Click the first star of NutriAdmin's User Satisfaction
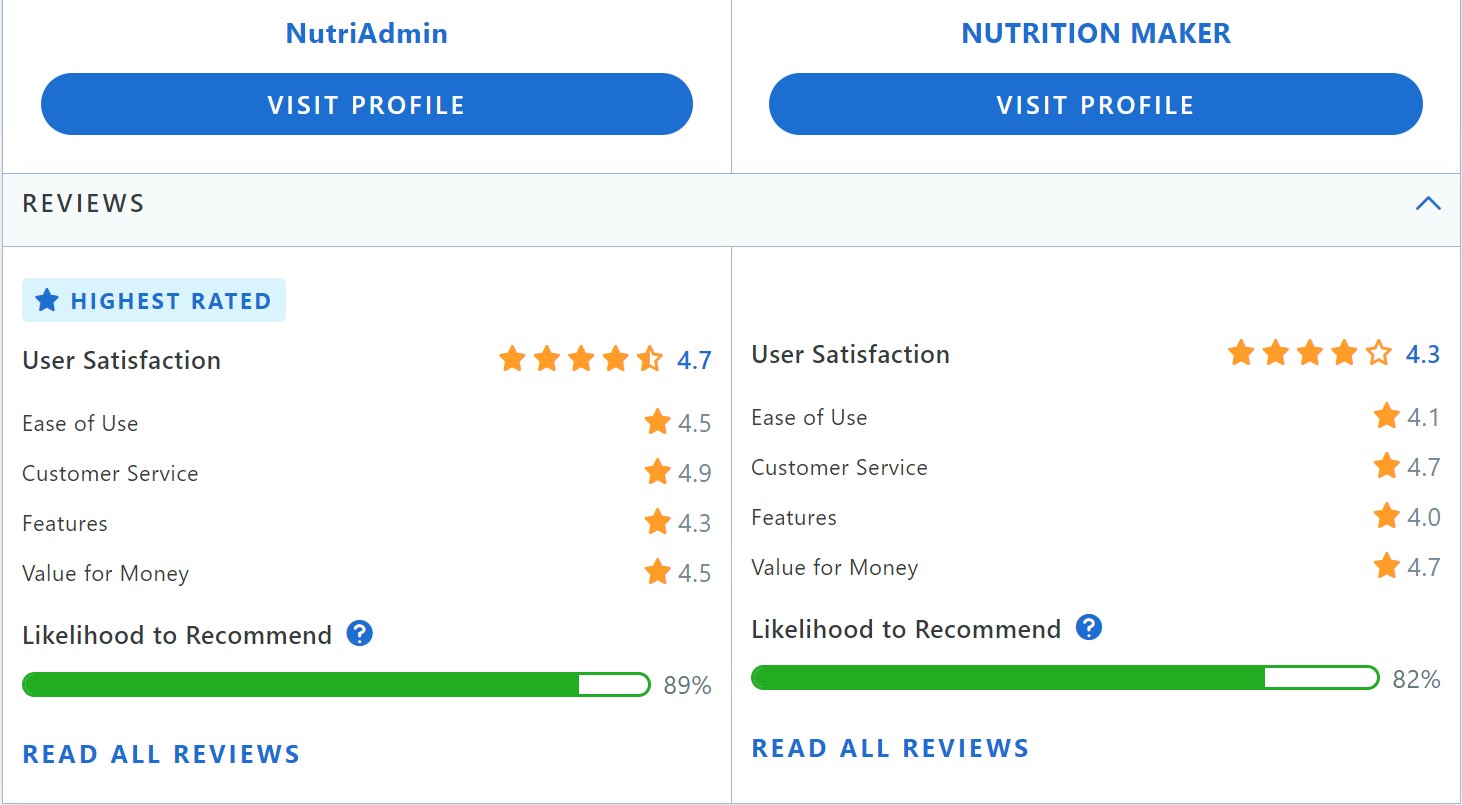This screenshot has height=805, width=1462. [x=512, y=358]
